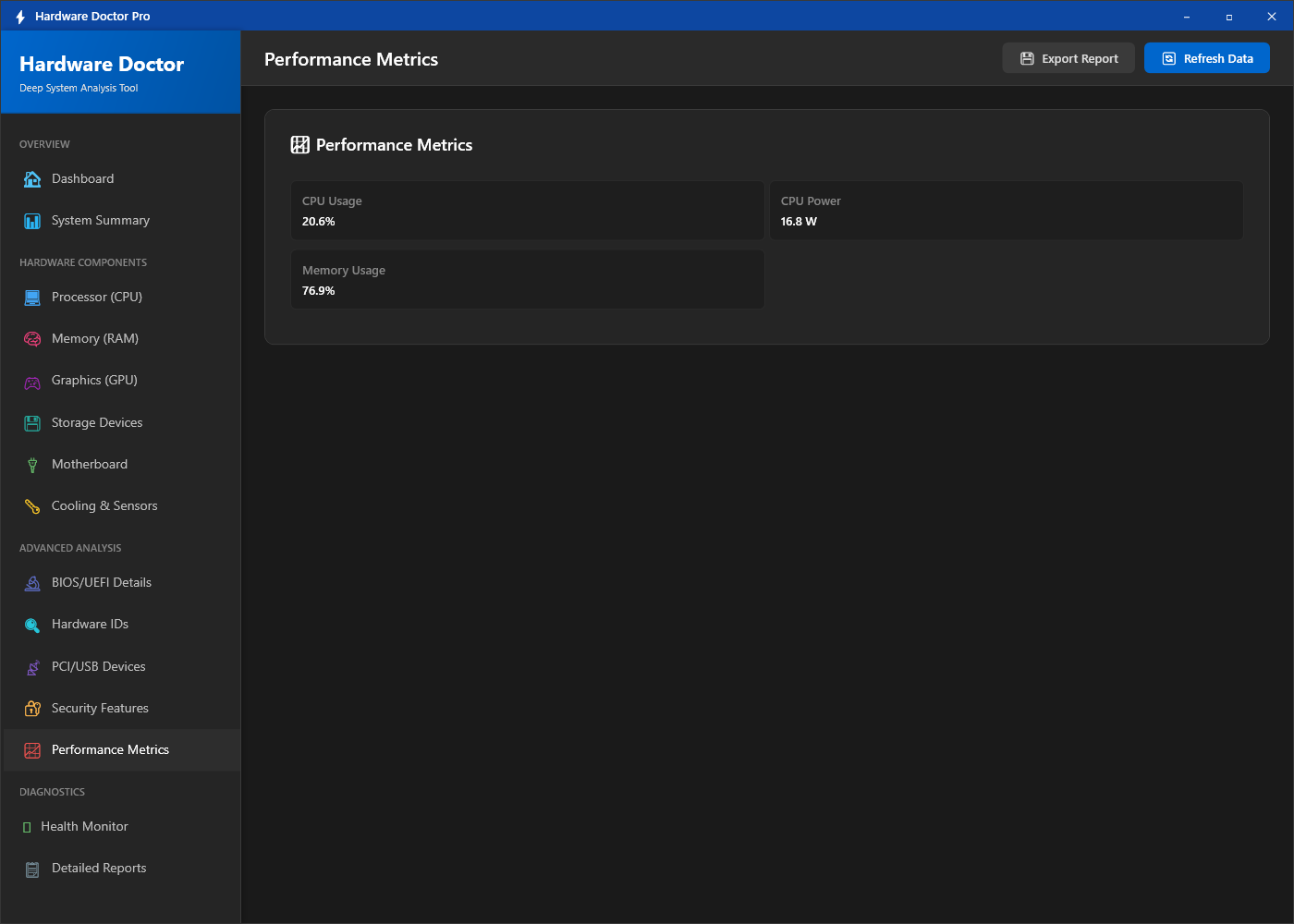1294x924 pixels.
Task: Maximize the Hardware Doctor Pro window
Action: (1229, 17)
